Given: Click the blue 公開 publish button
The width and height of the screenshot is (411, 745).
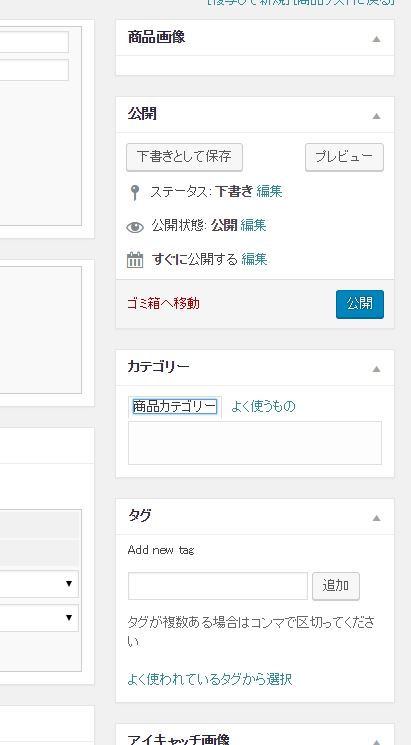Looking at the screenshot, I should [x=360, y=304].
